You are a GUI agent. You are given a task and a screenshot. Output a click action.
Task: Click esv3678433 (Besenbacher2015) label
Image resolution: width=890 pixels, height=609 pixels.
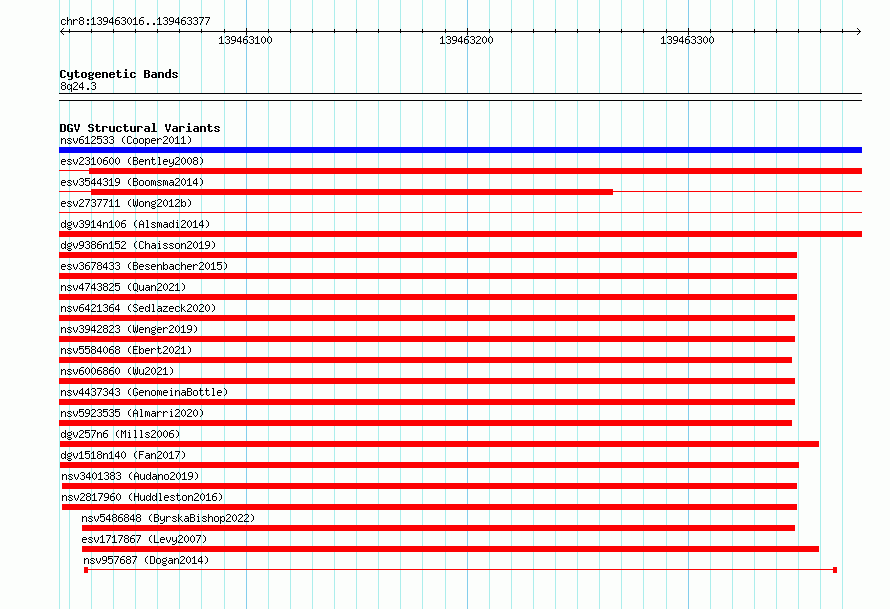(x=144, y=266)
